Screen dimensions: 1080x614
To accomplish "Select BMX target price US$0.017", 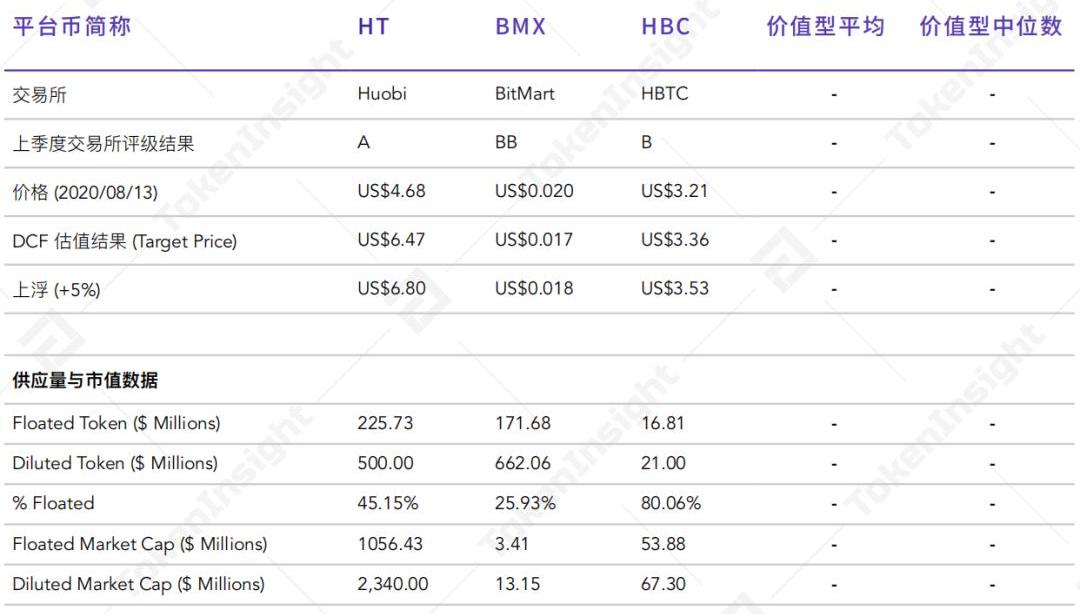I will coord(534,240).
